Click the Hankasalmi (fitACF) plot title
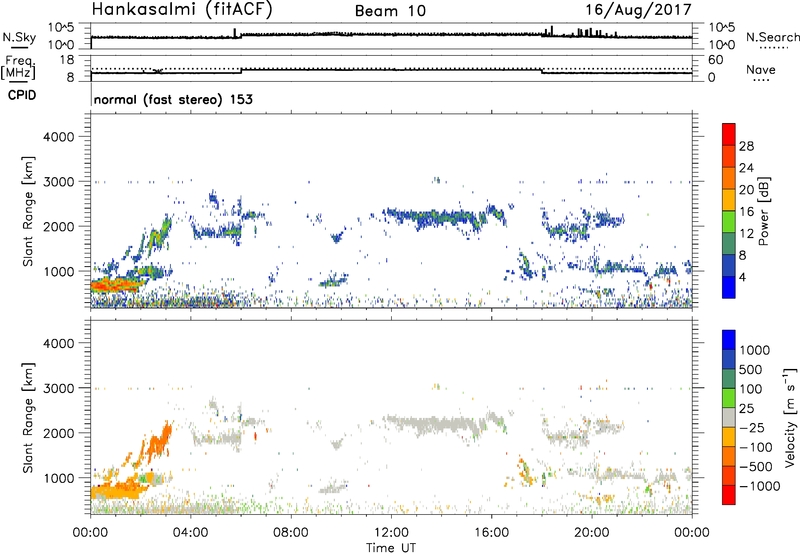Viewport: 800px width, 554px height. click(182, 10)
